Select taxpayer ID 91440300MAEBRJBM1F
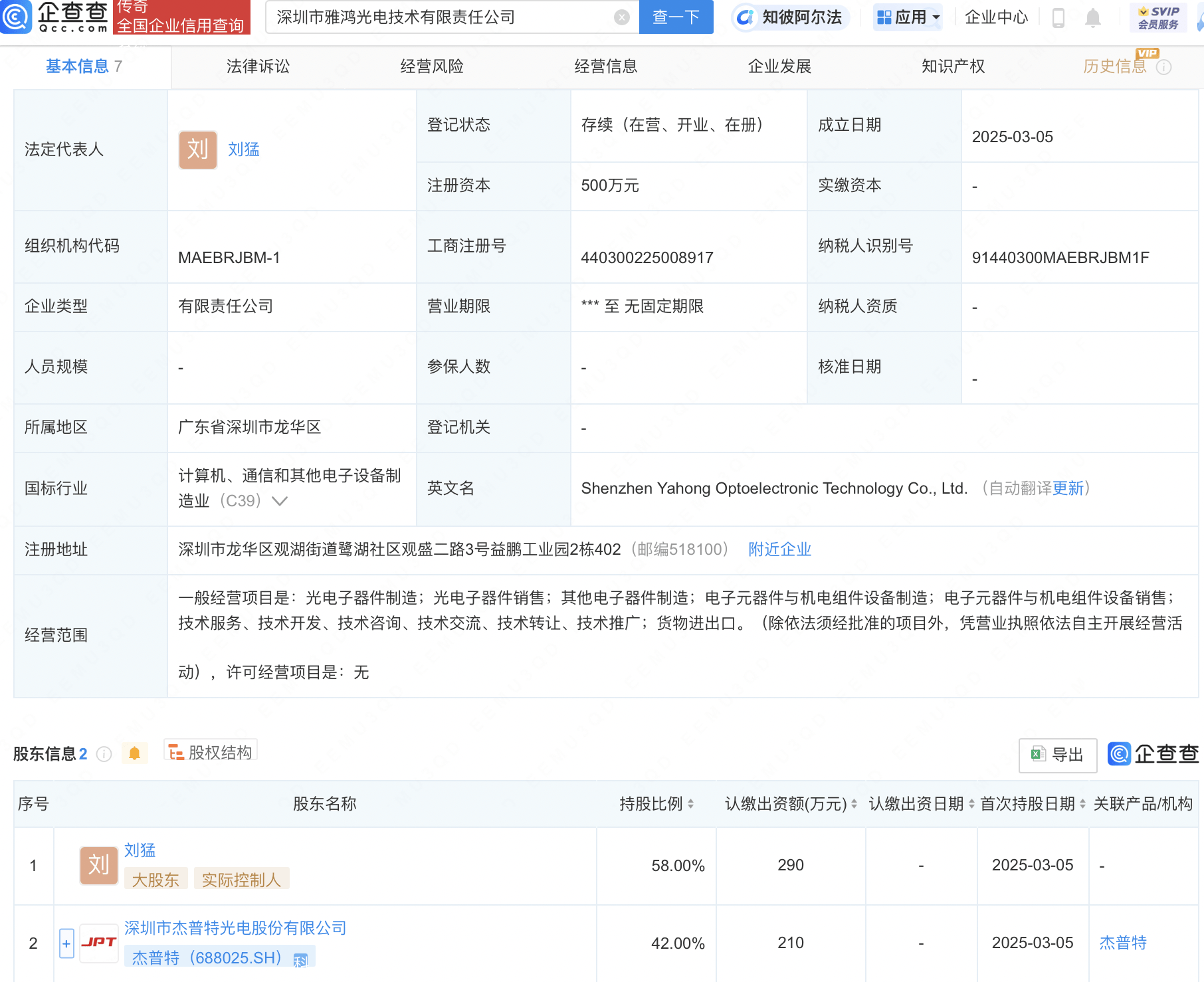 (1060, 258)
